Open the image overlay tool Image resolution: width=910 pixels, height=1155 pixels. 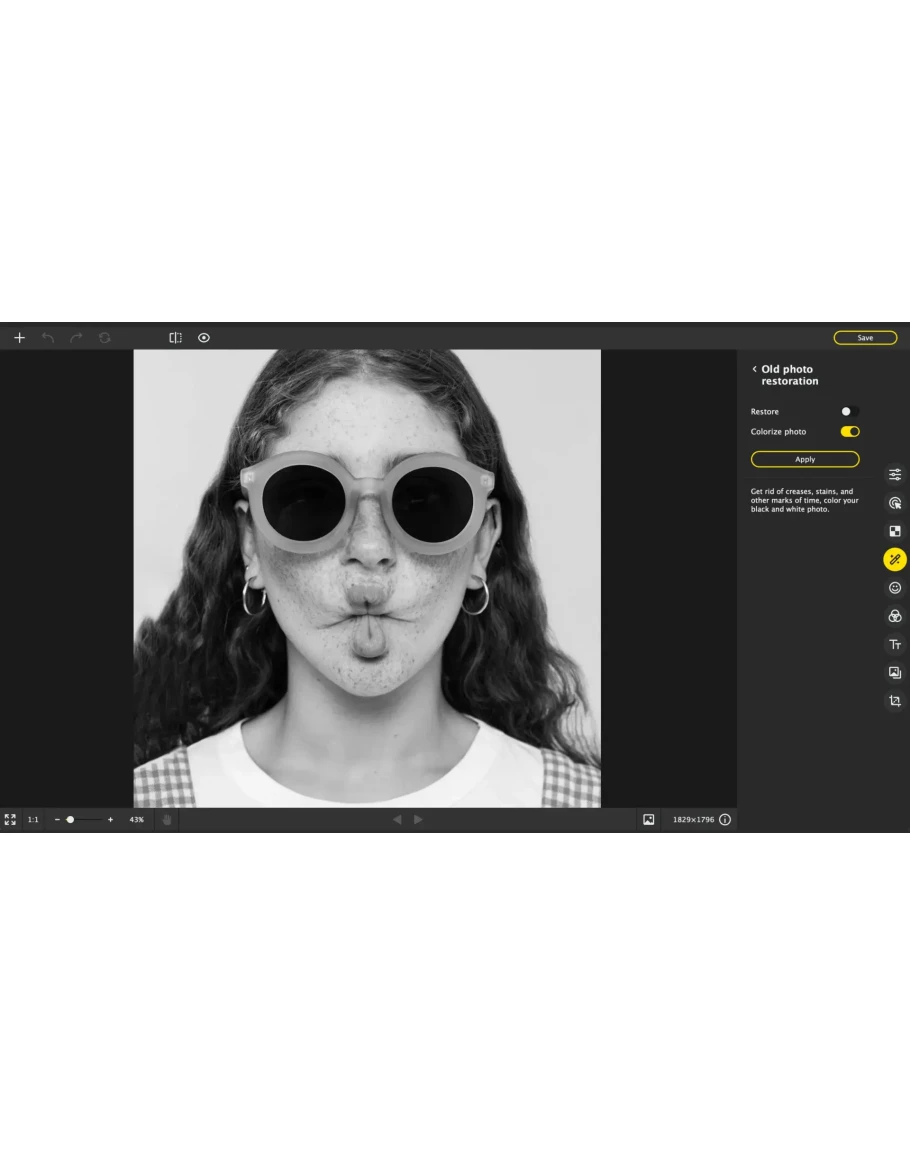pos(895,673)
